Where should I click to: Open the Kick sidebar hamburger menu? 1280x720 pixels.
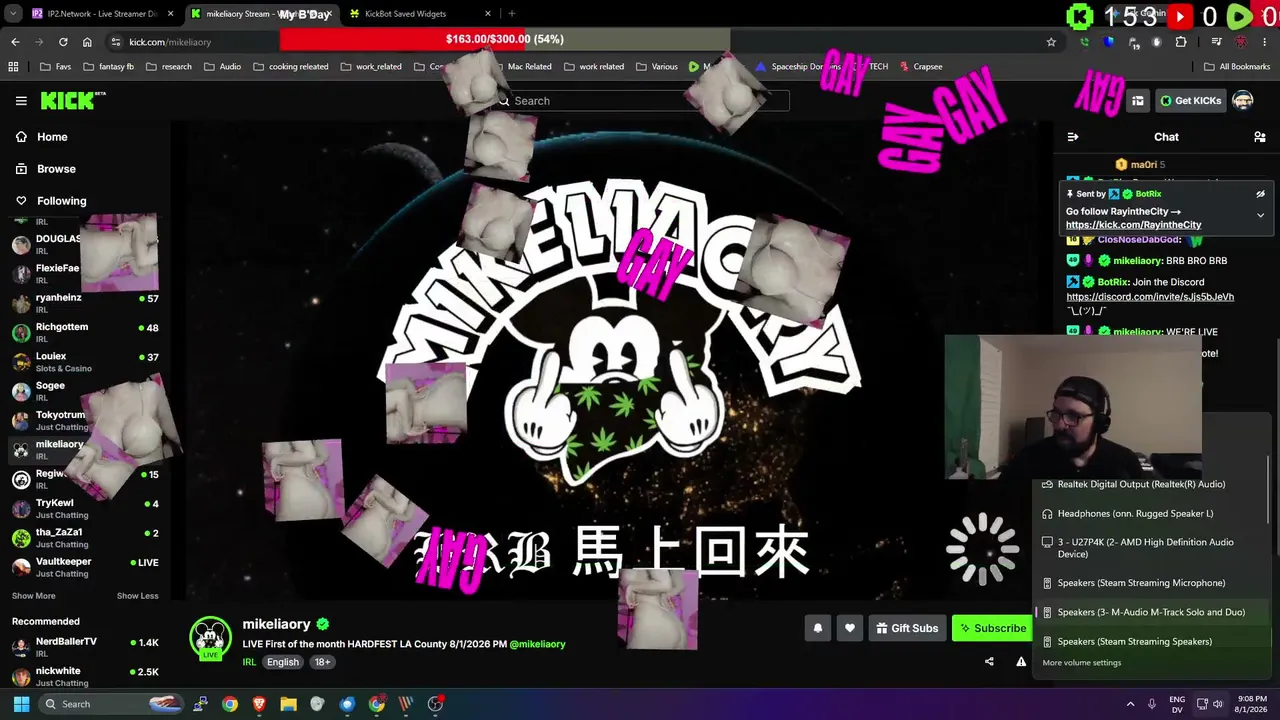tap(21, 101)
